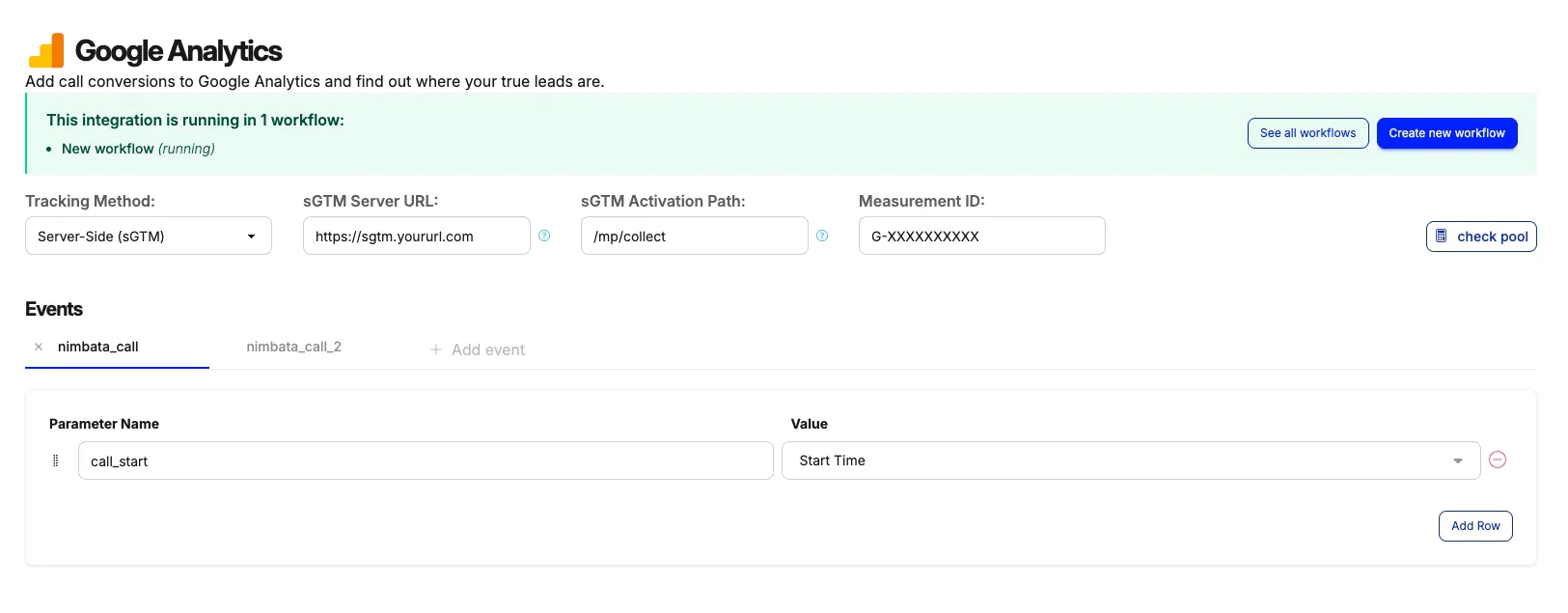Click plus icon beside Add event

tap(436, 349)
